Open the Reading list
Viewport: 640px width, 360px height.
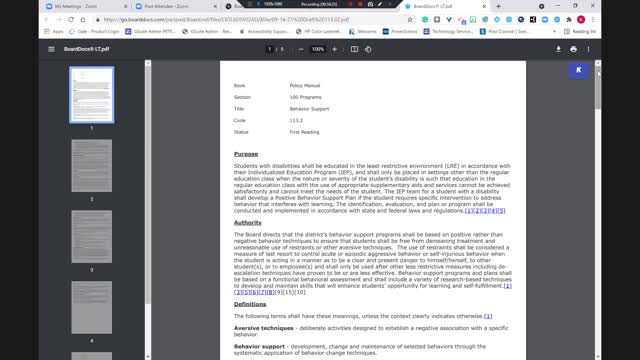pyautogui.click(x=580, y=31)
